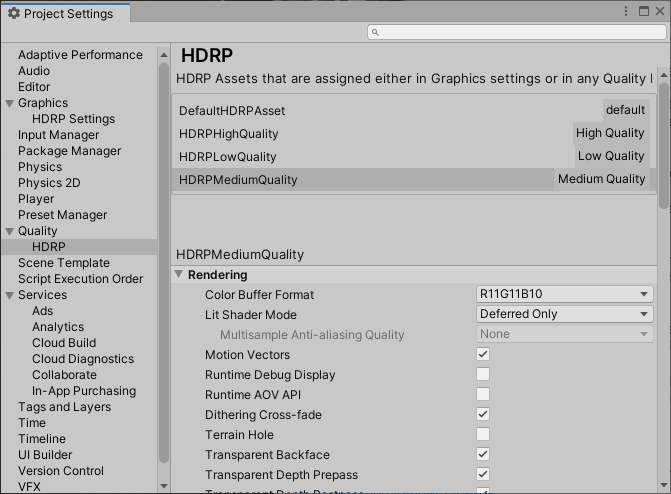Enable Runtime Debug Display checkbox
671x494 pixels.
pos(483,374)
